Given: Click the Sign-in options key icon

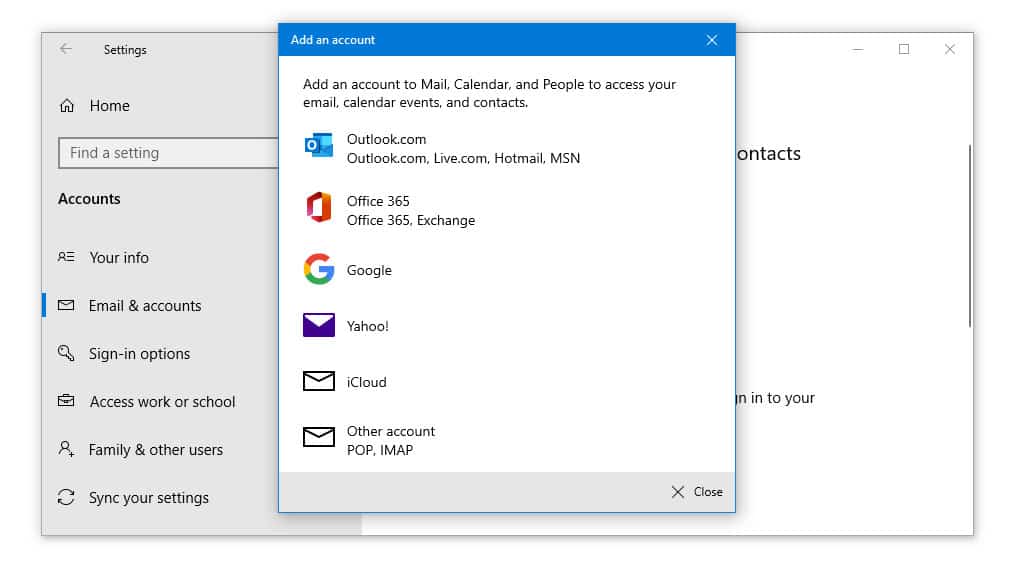Looking at the screenshot, I should tap(66, 353).
